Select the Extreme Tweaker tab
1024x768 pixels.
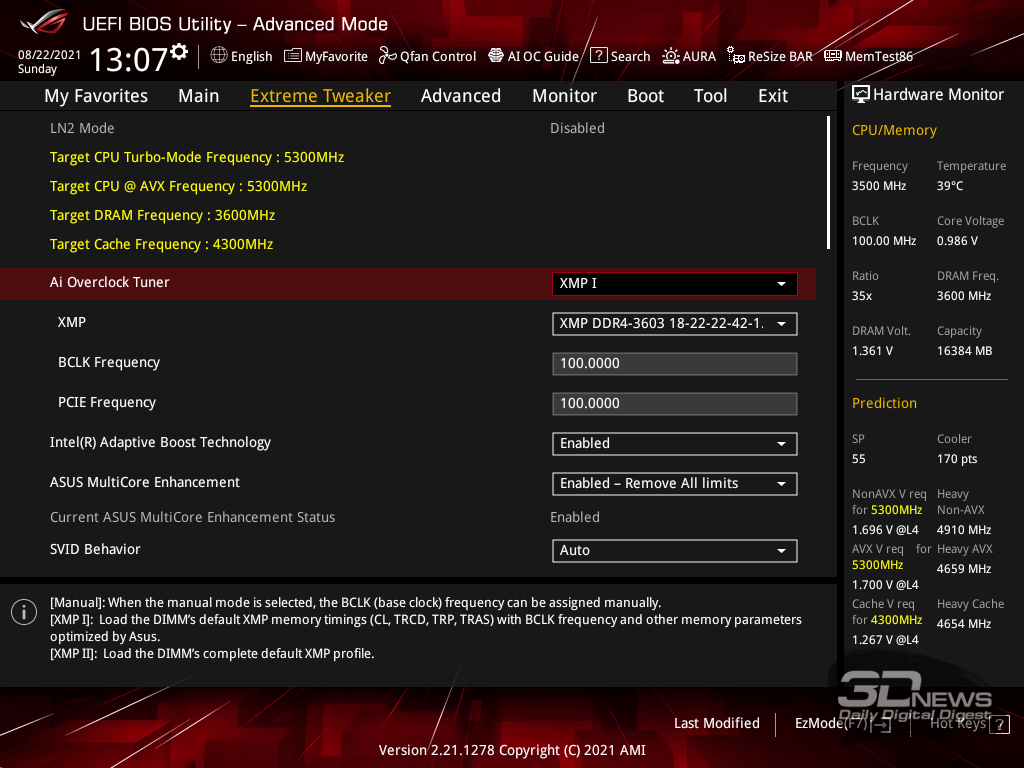321,96
